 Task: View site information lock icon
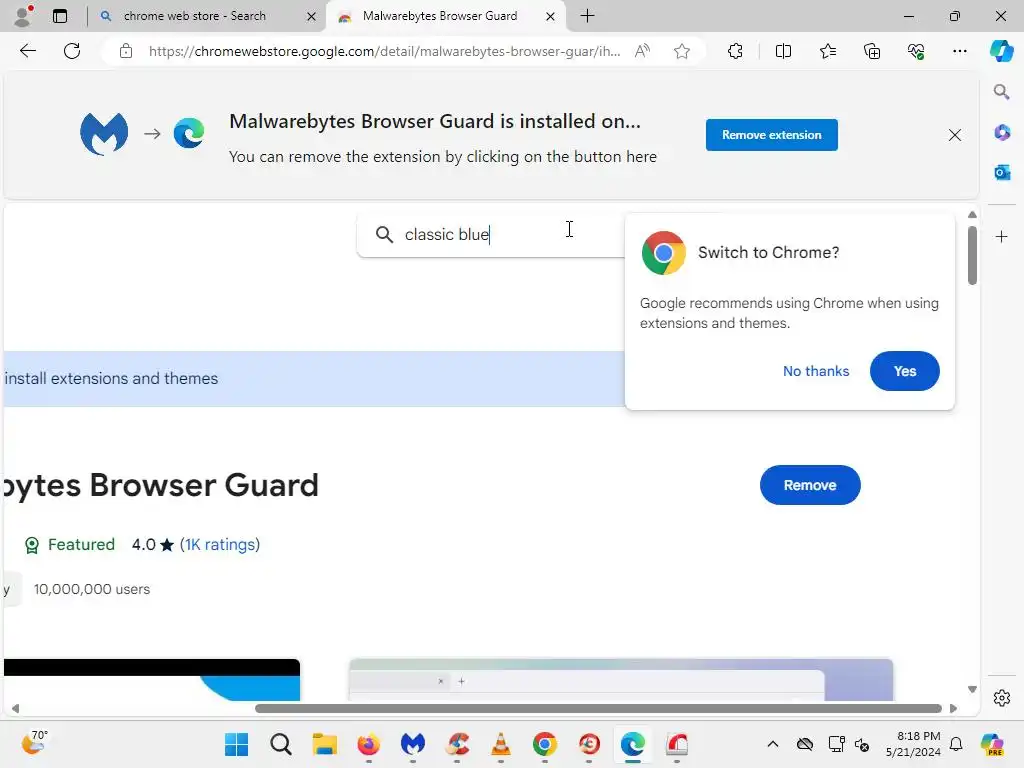pyautogui.click(x=126, y=51)
